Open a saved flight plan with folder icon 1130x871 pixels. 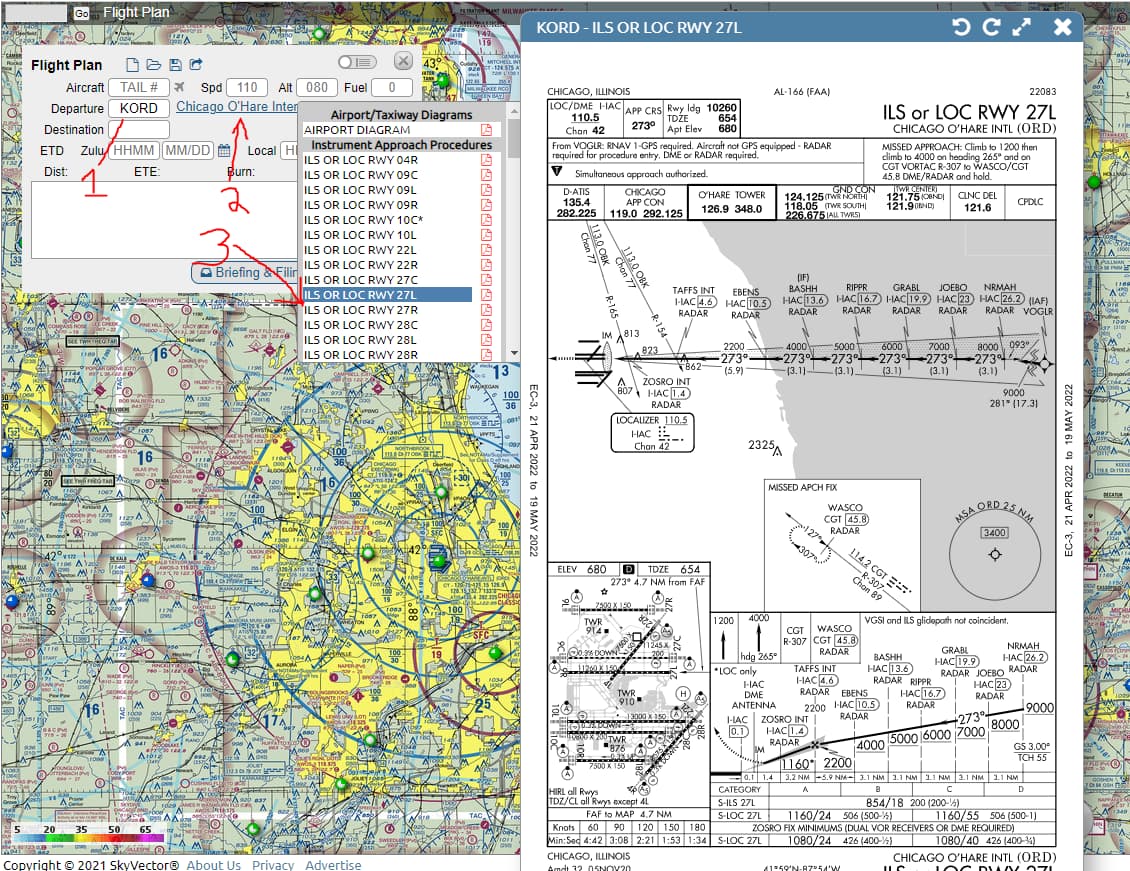click(x=154, y=65)
